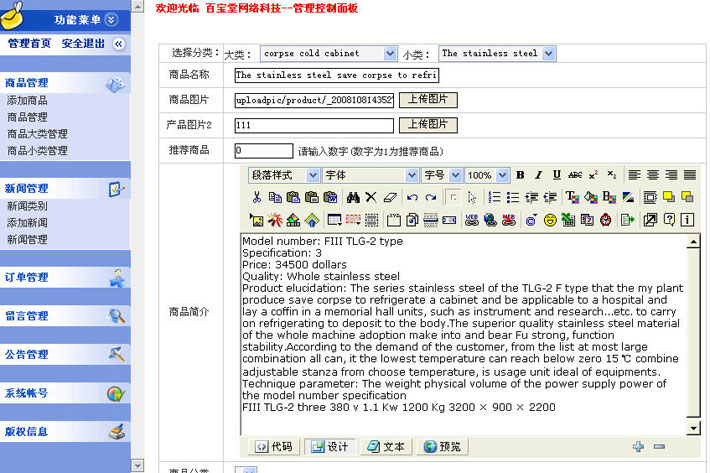
Task: Click the 安全退出 logout link
Action: tap(83, 44)
